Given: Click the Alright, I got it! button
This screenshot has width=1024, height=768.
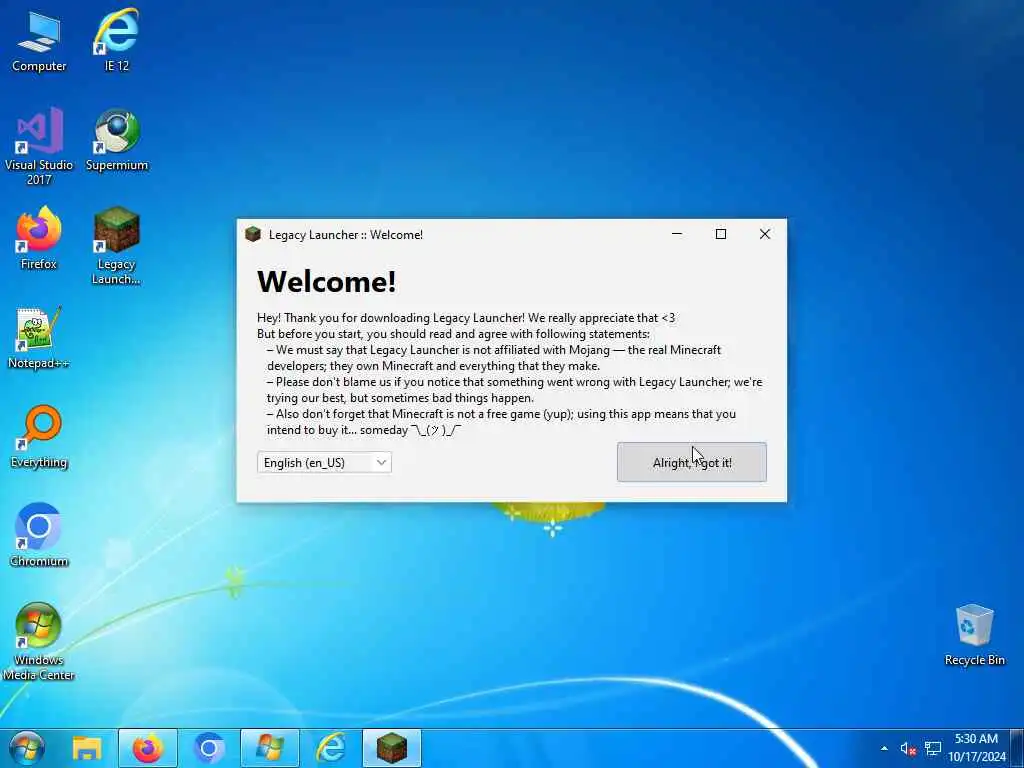Looking at the screenshot, I should (692, 462).
